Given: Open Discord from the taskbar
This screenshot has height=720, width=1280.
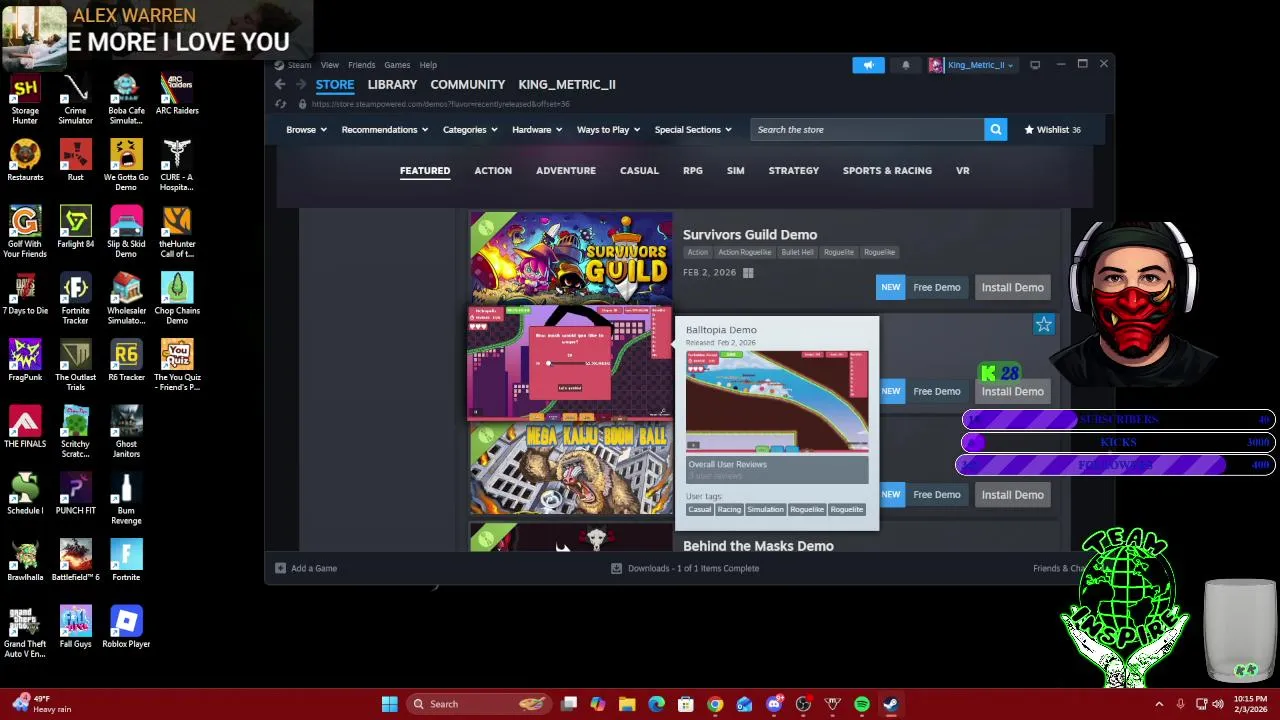Looking at the screenshot, I should click(774, 704).
